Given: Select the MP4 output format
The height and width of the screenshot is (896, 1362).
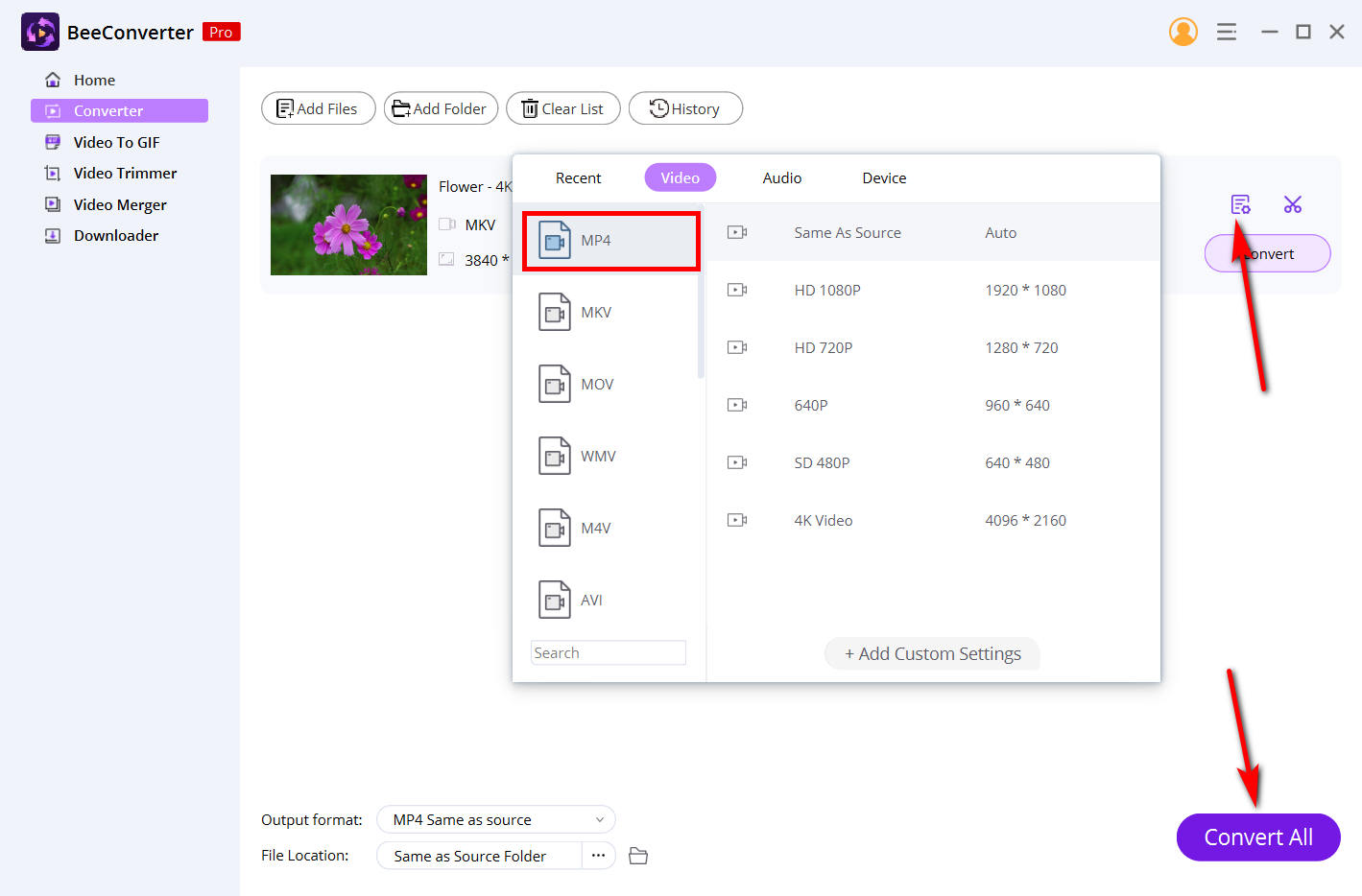Looking at the screenshot, I should pyautogui.click(x=610, y=240).
